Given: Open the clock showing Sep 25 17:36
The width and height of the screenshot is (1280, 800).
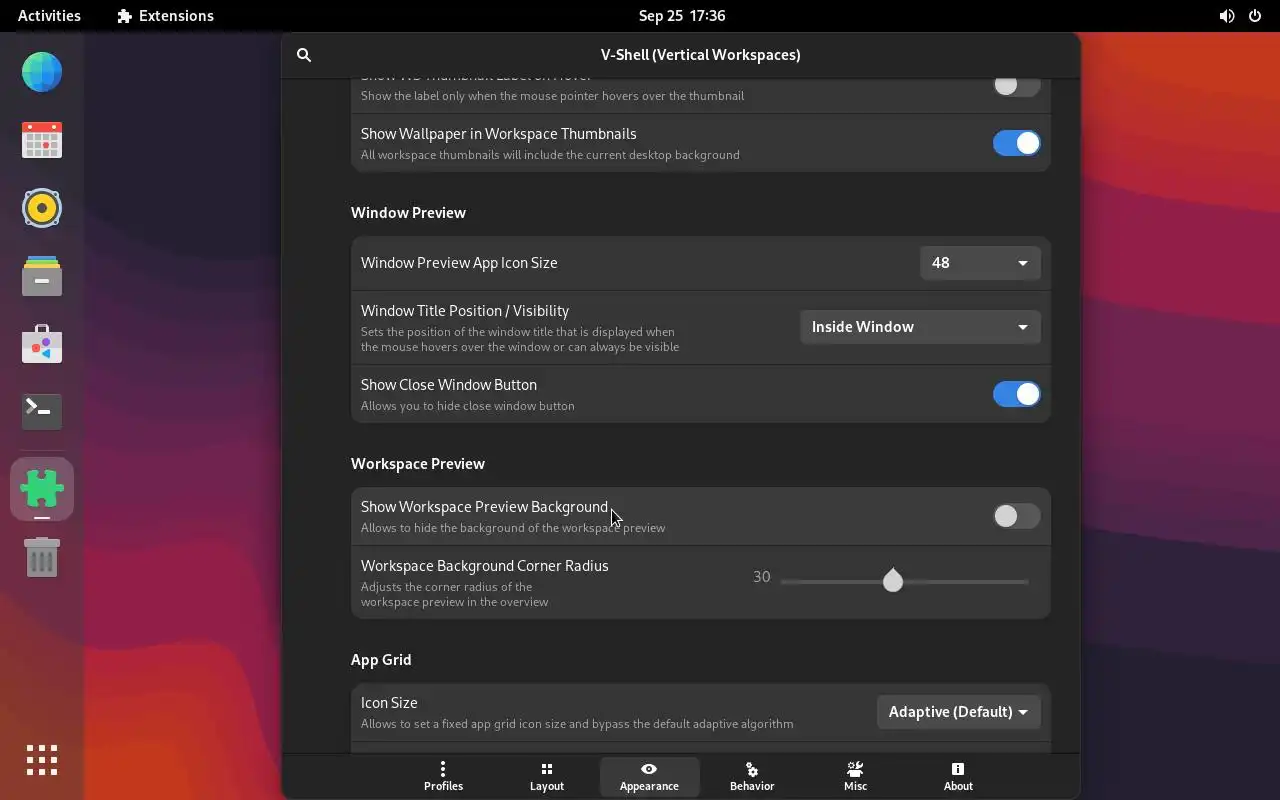Looking at the screenshot, I should coord(682,16).
